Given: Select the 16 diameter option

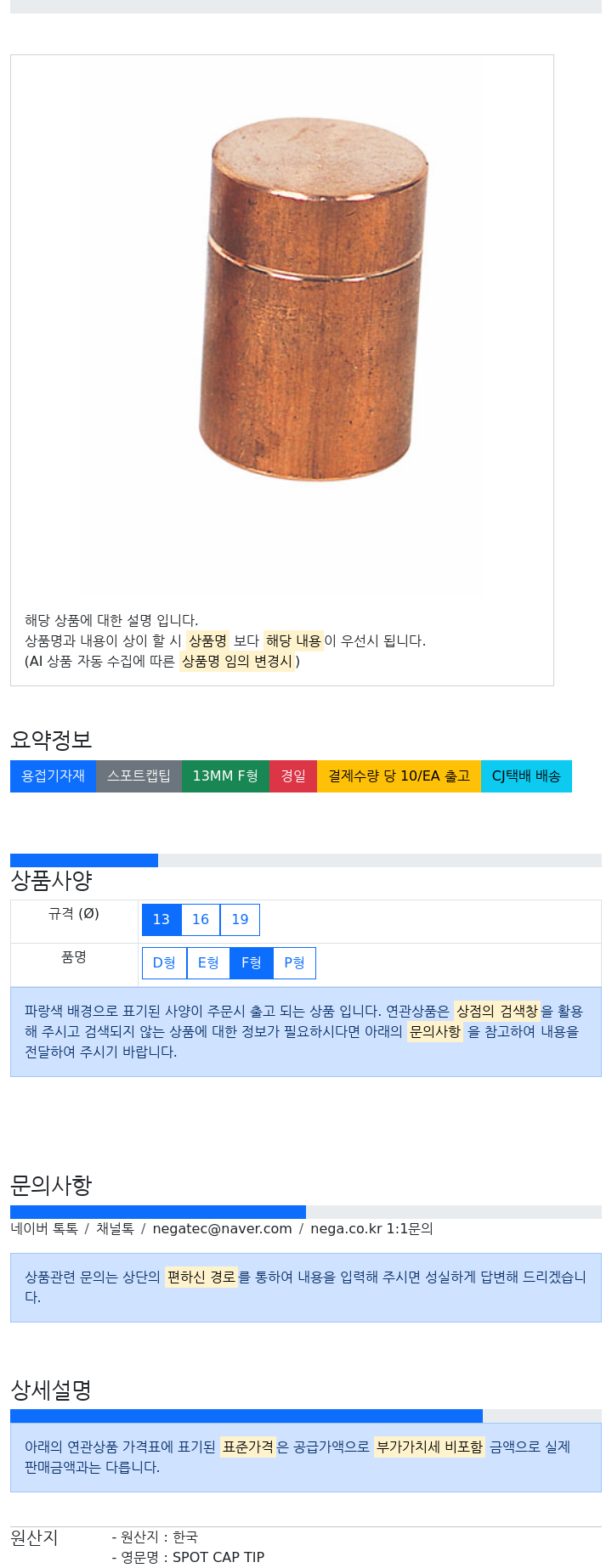Looking at the screenshot, I should (201, 919).
